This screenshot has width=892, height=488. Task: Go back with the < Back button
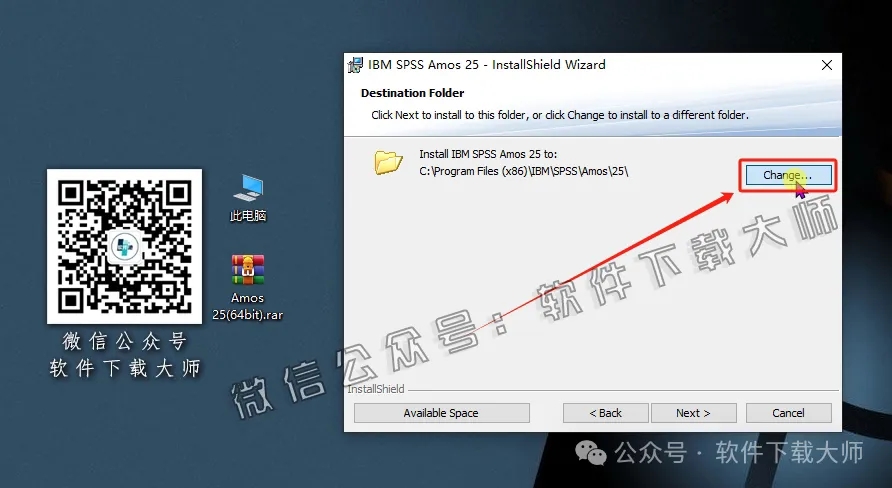(x=605, y=413)
